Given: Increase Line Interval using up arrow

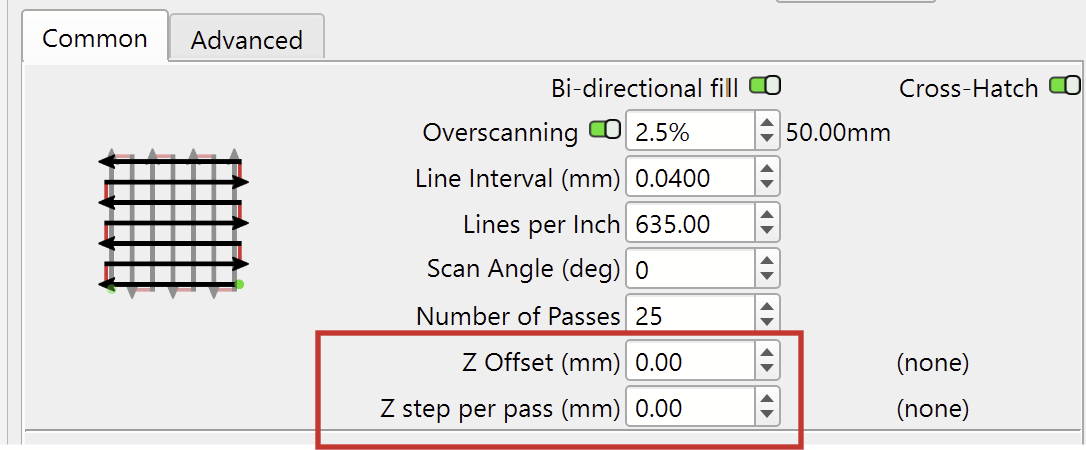Looking at the screenshot, I should point(766,169).
